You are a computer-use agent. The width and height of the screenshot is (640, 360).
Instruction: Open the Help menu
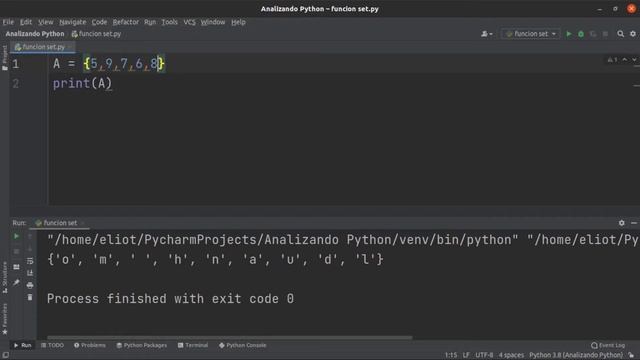pos(238,22)
